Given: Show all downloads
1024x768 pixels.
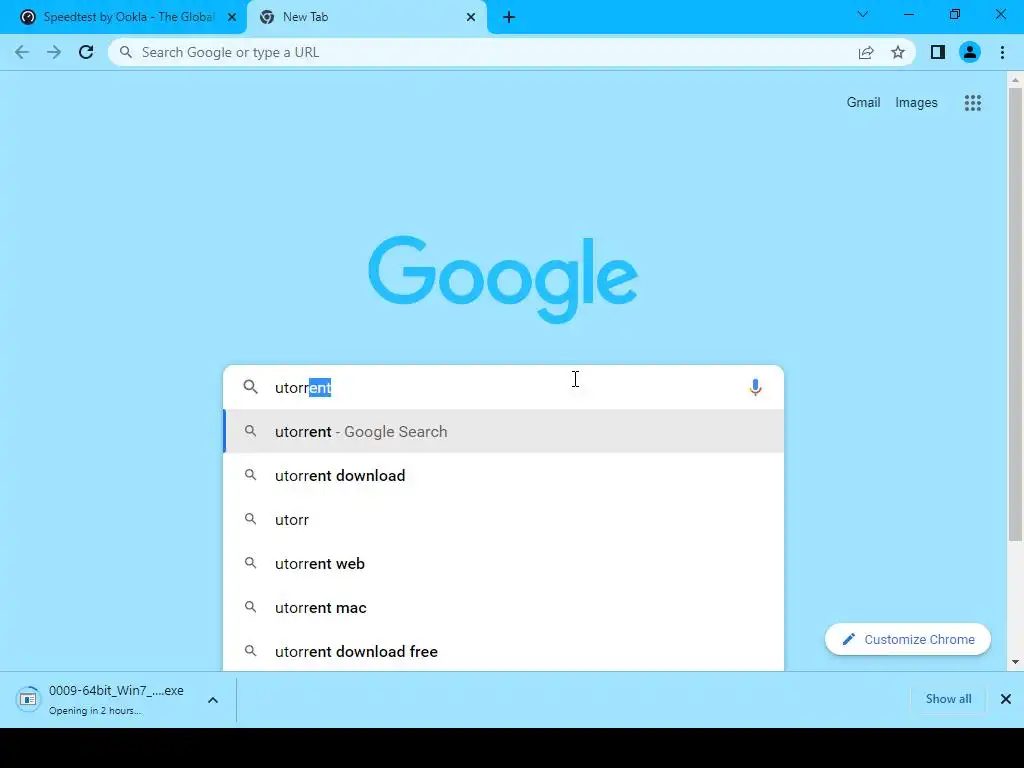Looking at the screenshot, I should point(948,699).
